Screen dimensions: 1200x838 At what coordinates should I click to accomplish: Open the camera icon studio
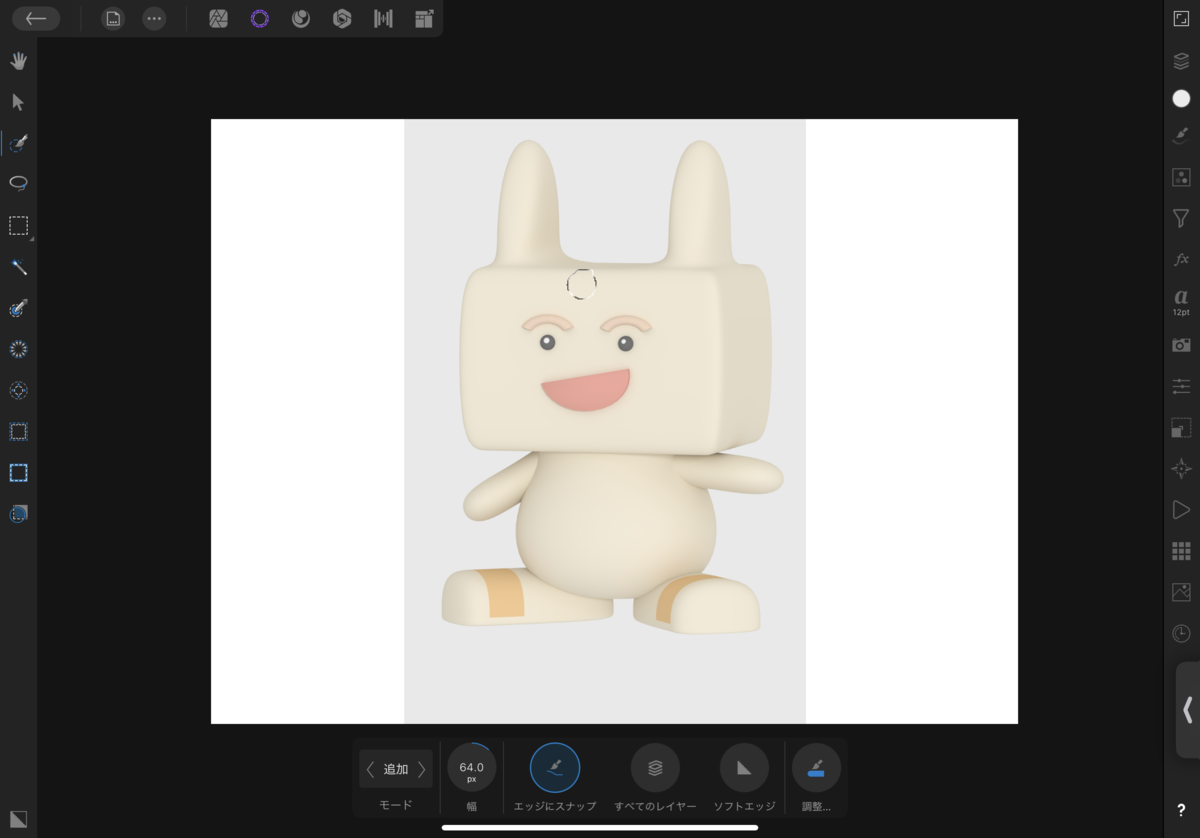(x=1181, y=345)
